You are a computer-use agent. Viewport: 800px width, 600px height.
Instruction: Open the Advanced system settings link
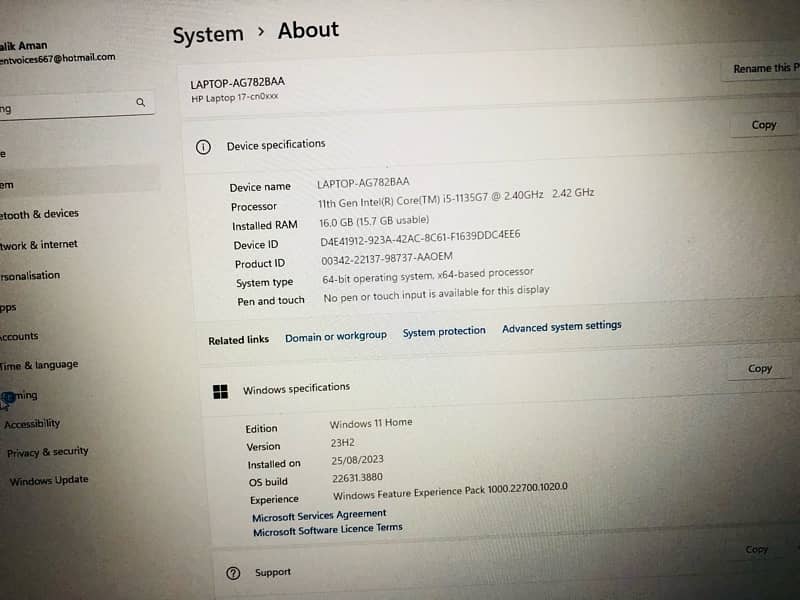coord(561,327)
